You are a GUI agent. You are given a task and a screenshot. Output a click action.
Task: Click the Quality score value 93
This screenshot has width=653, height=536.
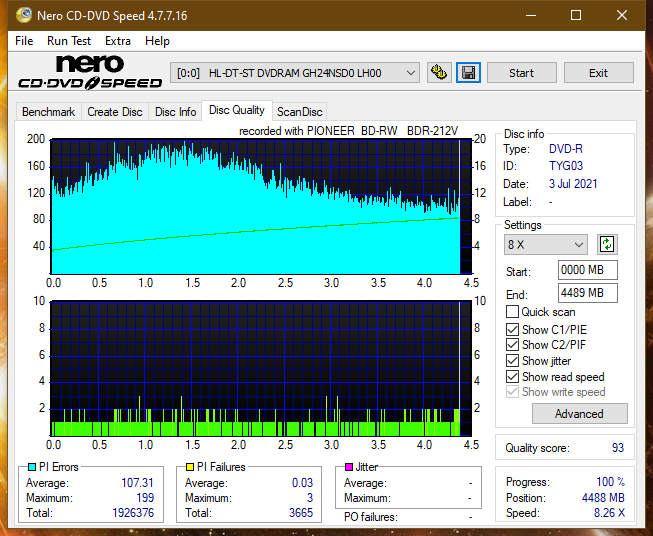click(618, 448)
